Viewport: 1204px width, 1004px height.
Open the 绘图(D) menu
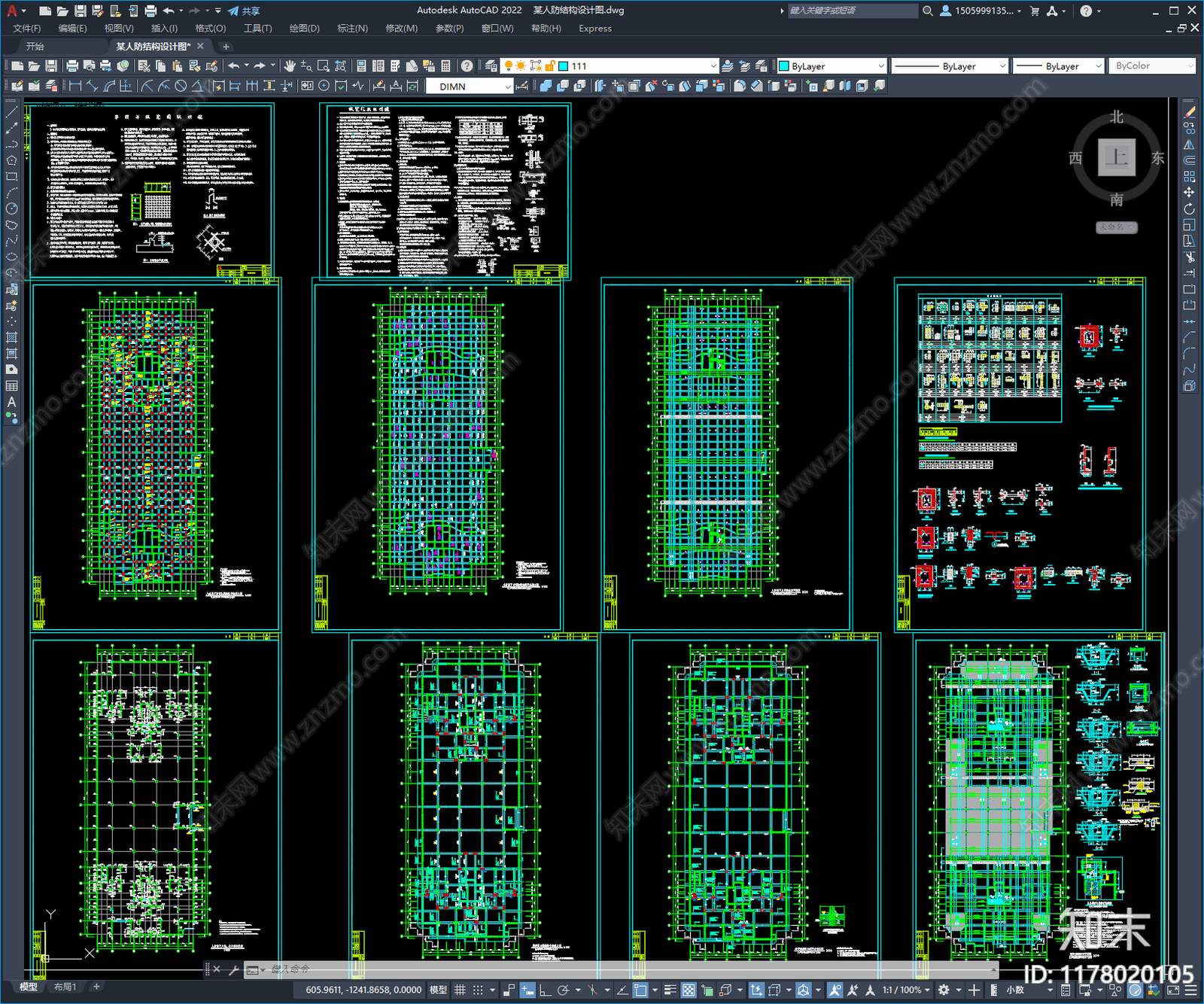[x=304, y=29]
